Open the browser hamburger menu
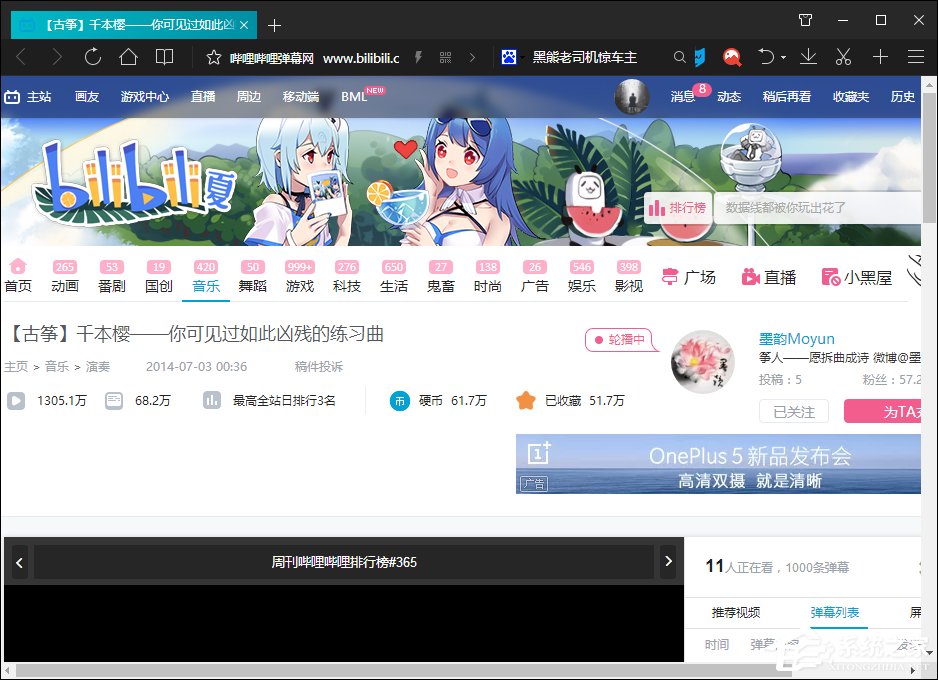938x680 pixels. click(916, 57)
